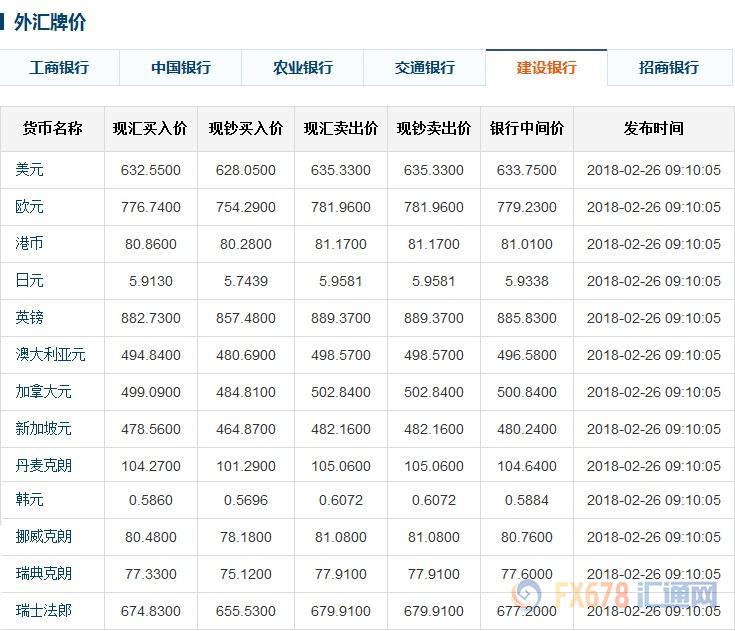
Task: Select the 英镑 银行中间价 value 885.8300
Action: [526, 318]
